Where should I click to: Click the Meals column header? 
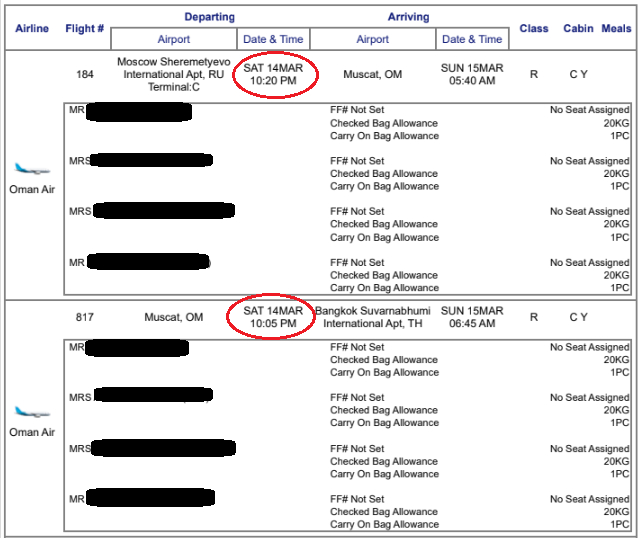click(x=616, y=28)
